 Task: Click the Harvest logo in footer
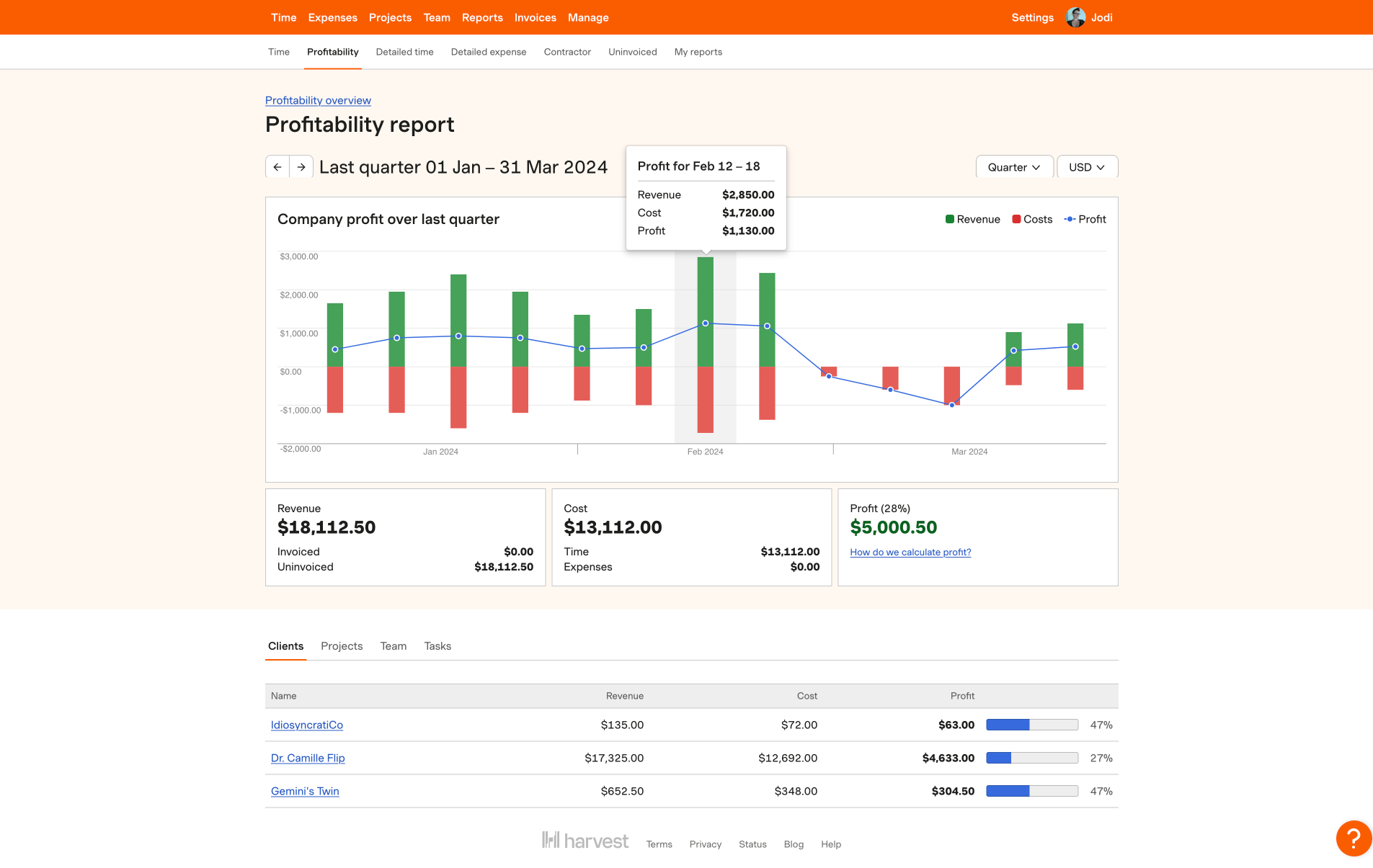(585, 841)
